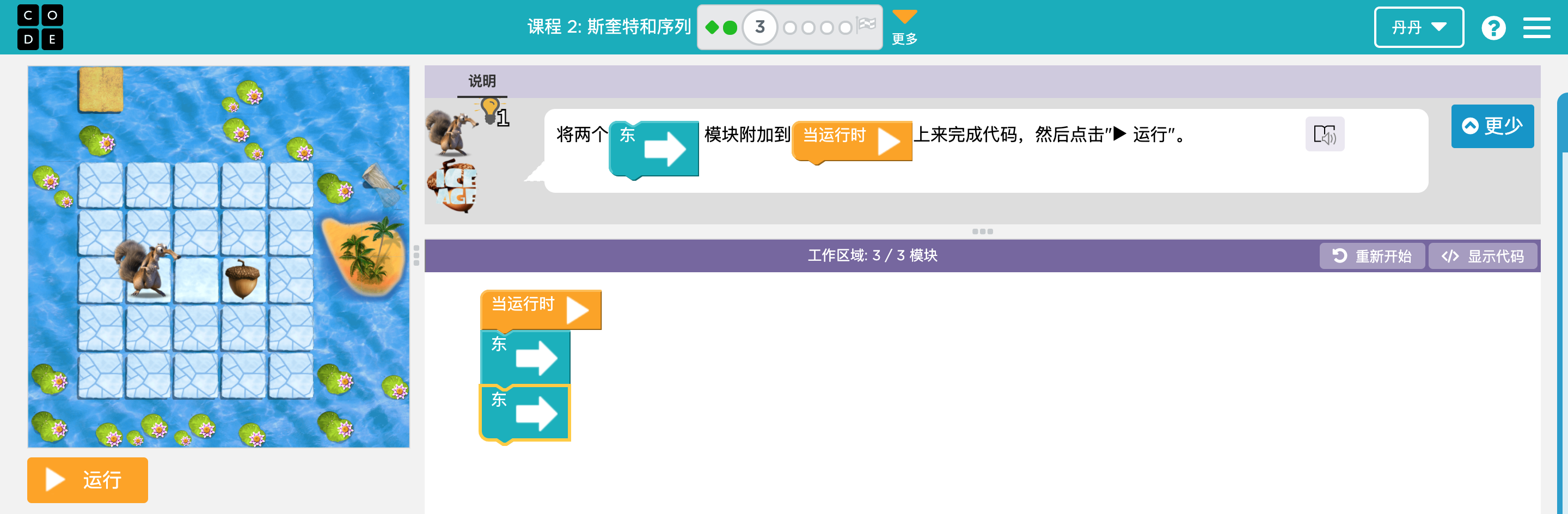Open the hamburger menu

coord(1536,28)
